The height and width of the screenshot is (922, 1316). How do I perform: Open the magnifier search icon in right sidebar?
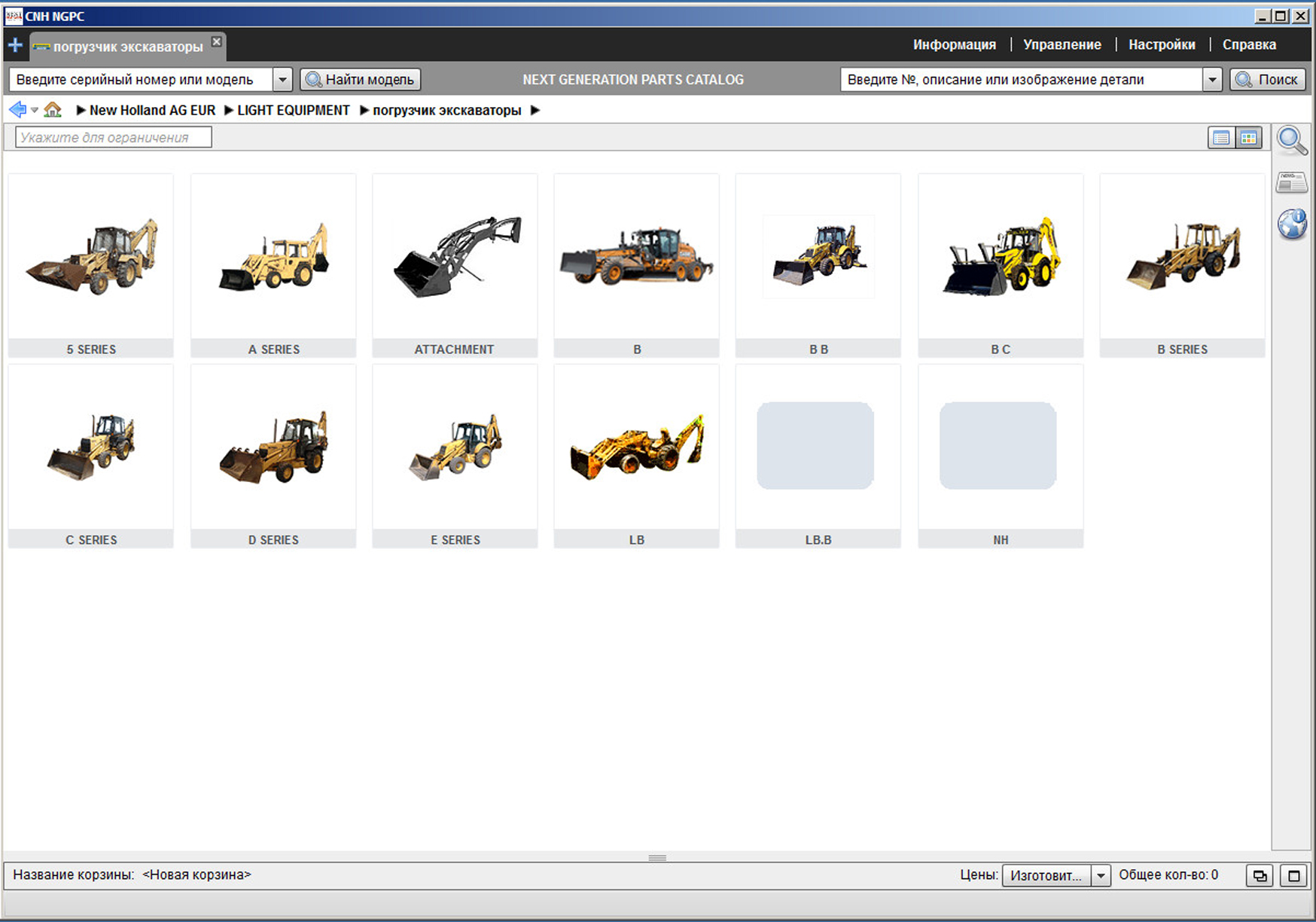pos(1292,140)
